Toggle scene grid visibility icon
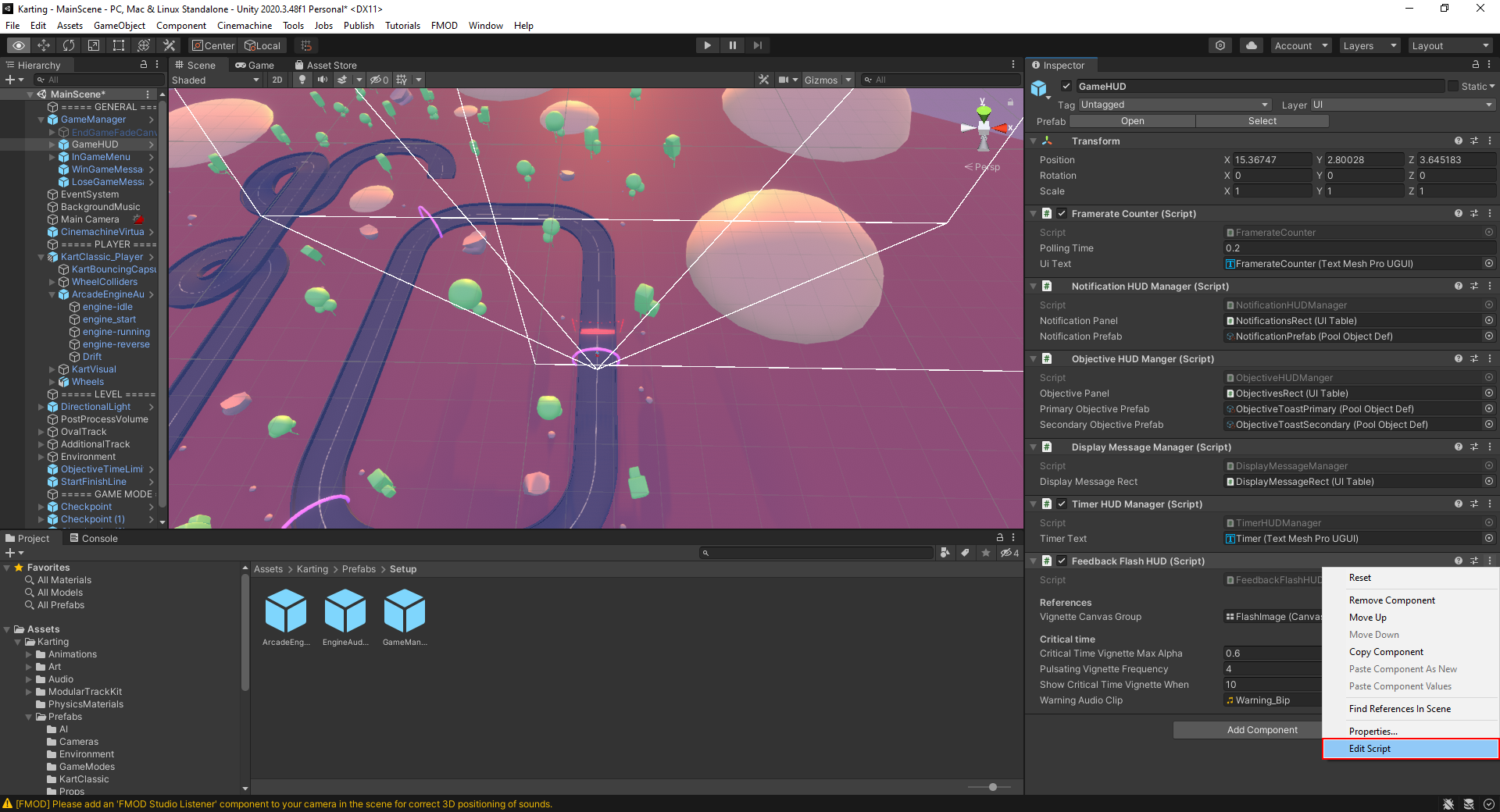 [402, 80]
